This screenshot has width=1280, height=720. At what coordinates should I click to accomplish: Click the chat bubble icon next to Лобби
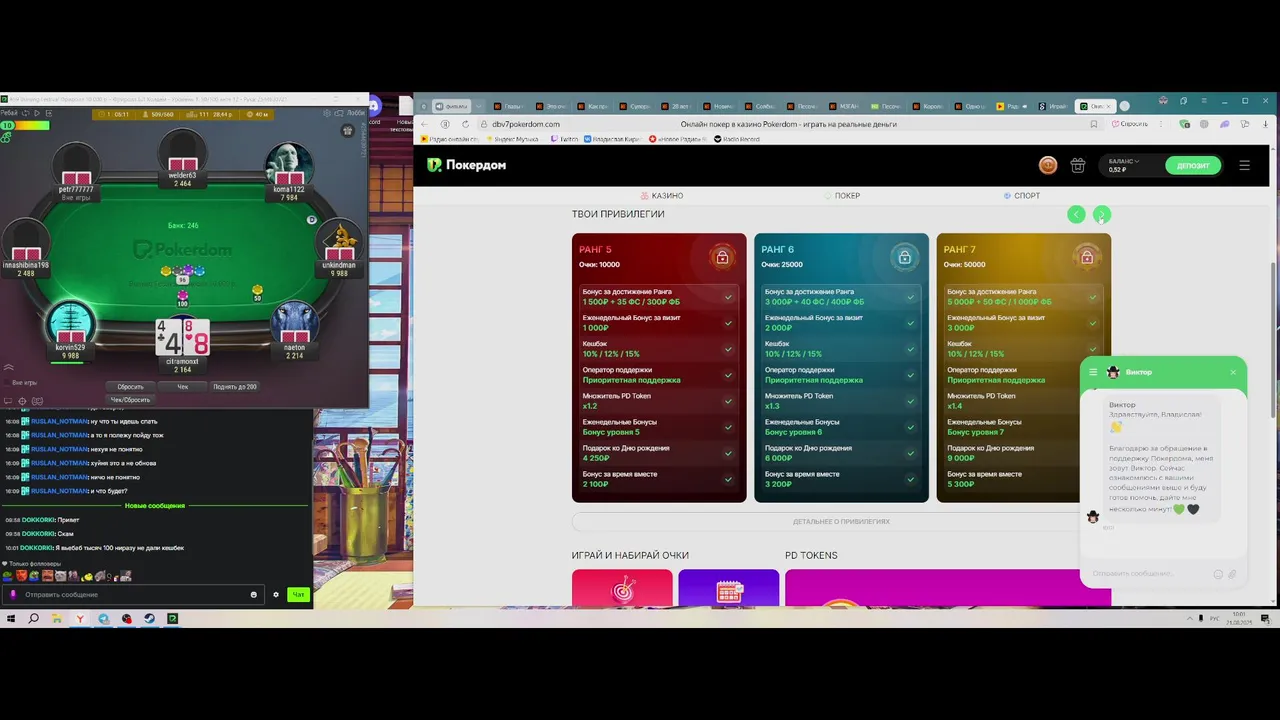coord(337,113)
